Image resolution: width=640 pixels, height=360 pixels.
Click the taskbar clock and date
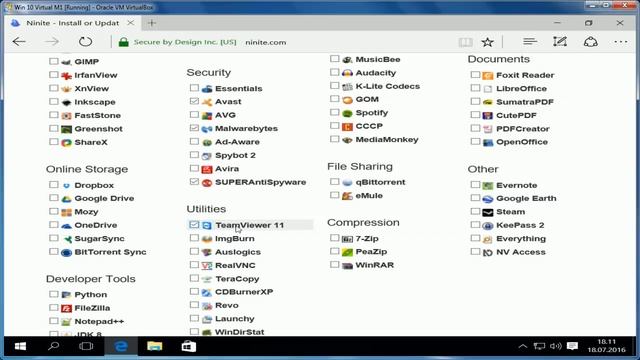[x=607, y=346]
